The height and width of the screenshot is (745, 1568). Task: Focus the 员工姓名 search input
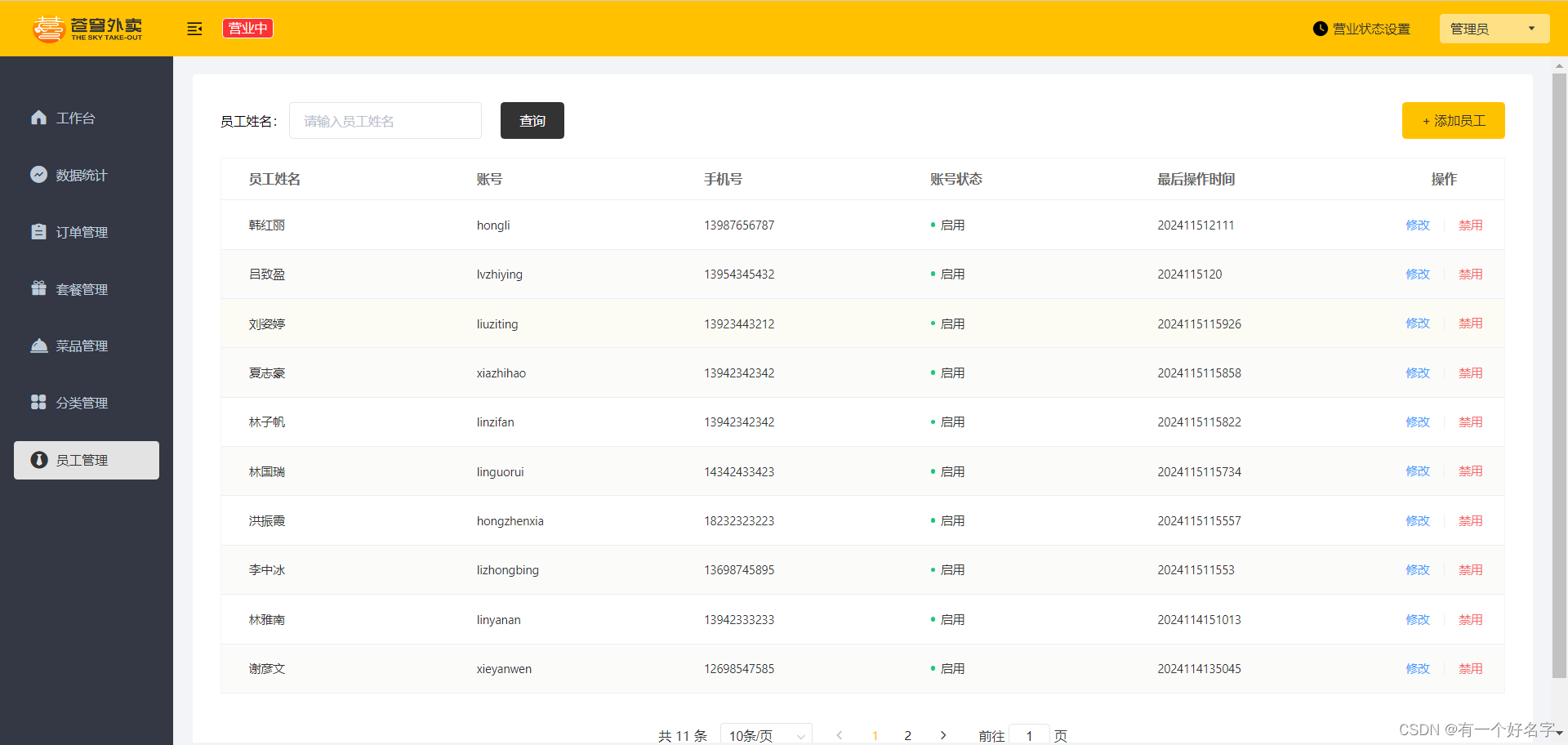click(385, 121)
